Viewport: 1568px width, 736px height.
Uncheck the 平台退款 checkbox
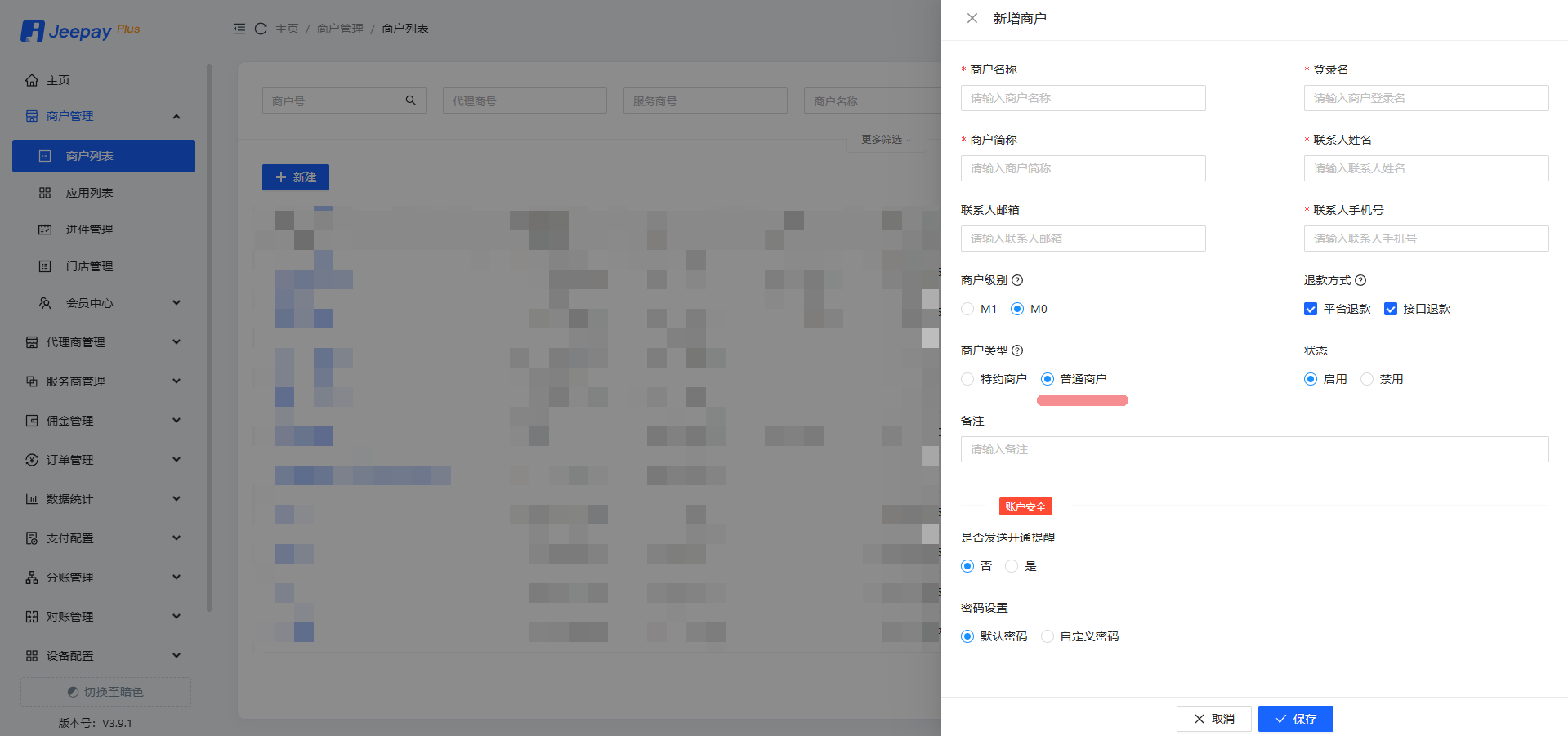tap(1311, 309)
